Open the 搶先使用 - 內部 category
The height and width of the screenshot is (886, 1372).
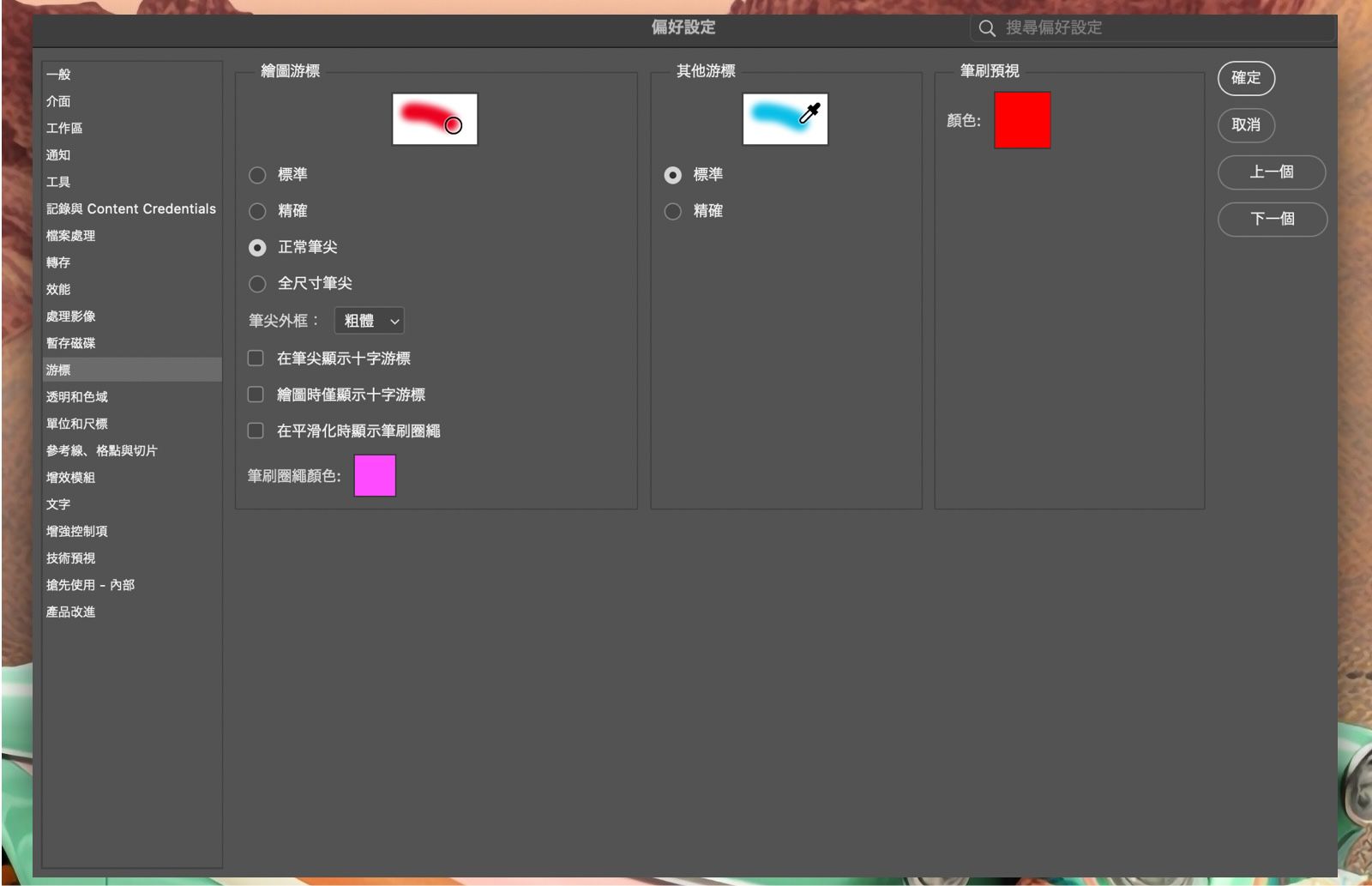coord(132,585)
